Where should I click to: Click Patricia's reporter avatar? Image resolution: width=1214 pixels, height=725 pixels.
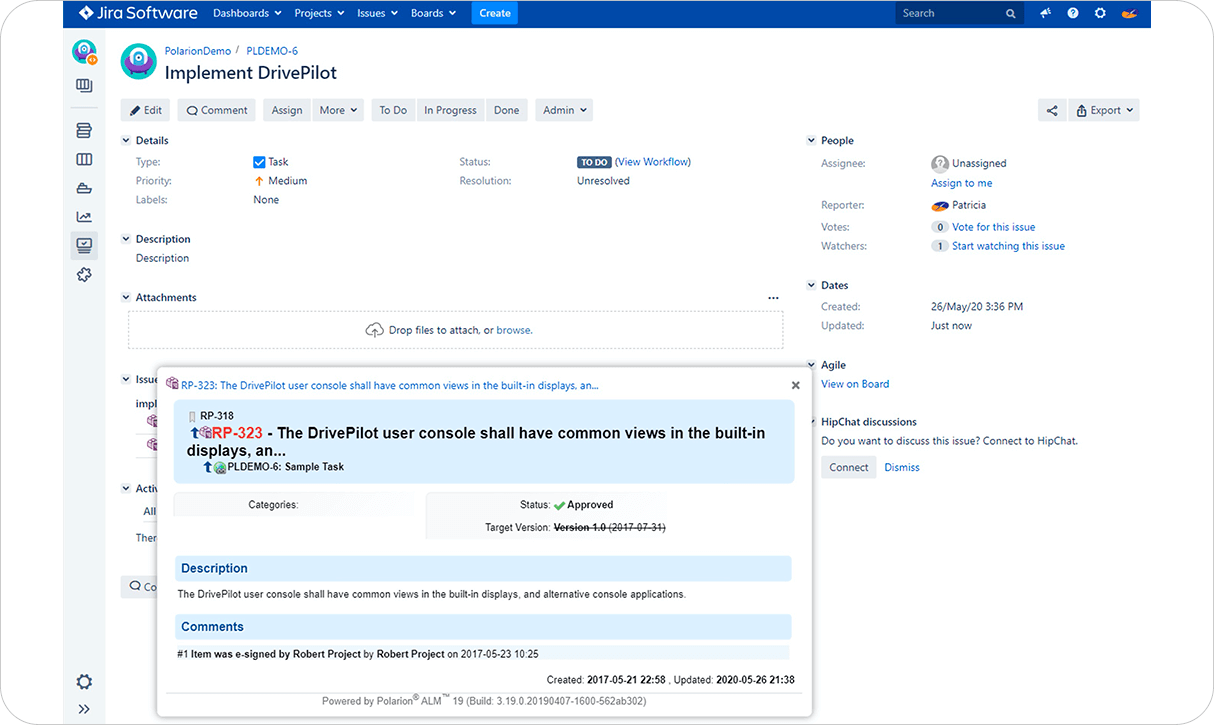940,205
